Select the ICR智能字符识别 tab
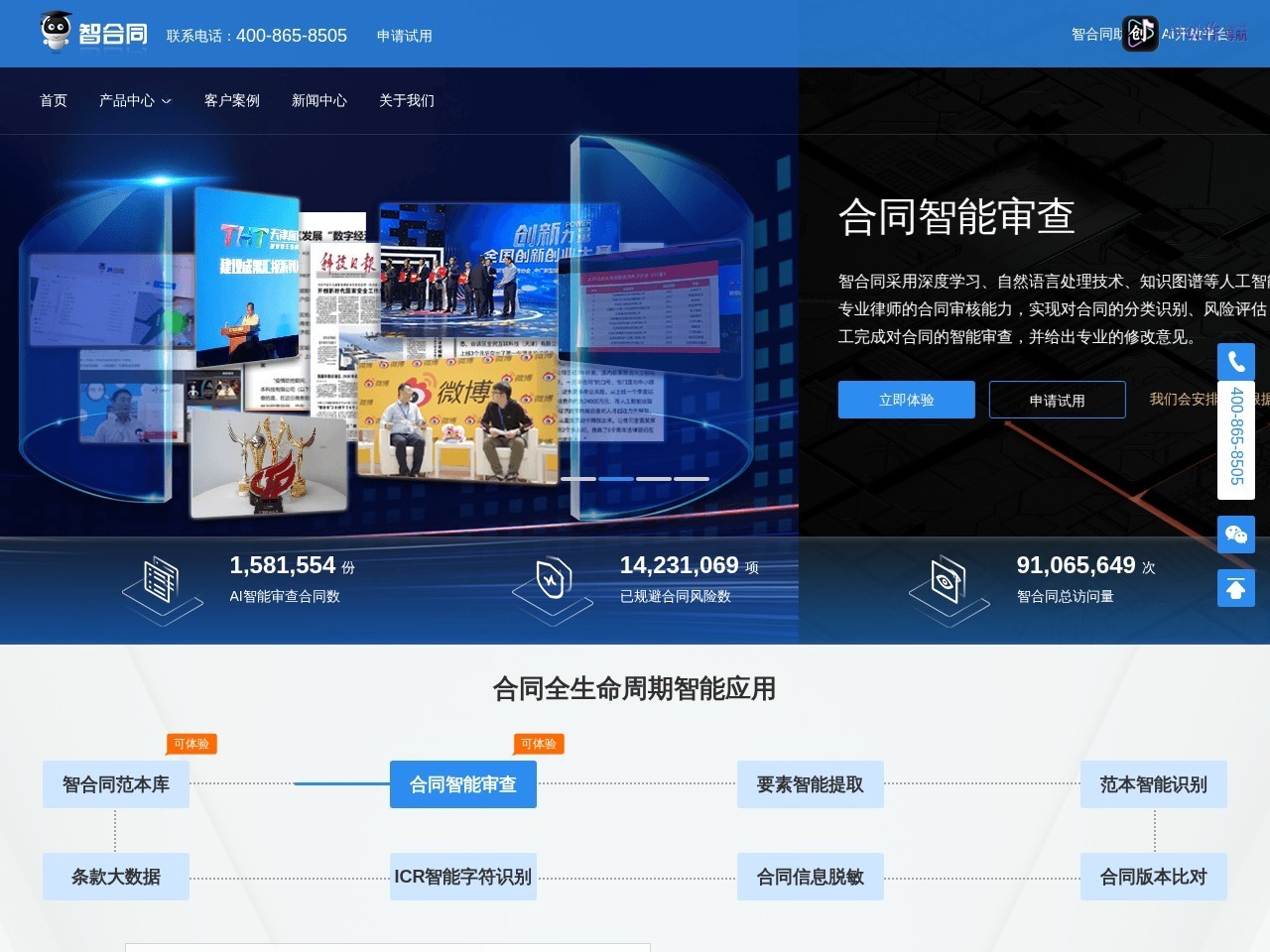This screenshot has width=1270, height=952. pyautogui.click(x=463, y=877)
